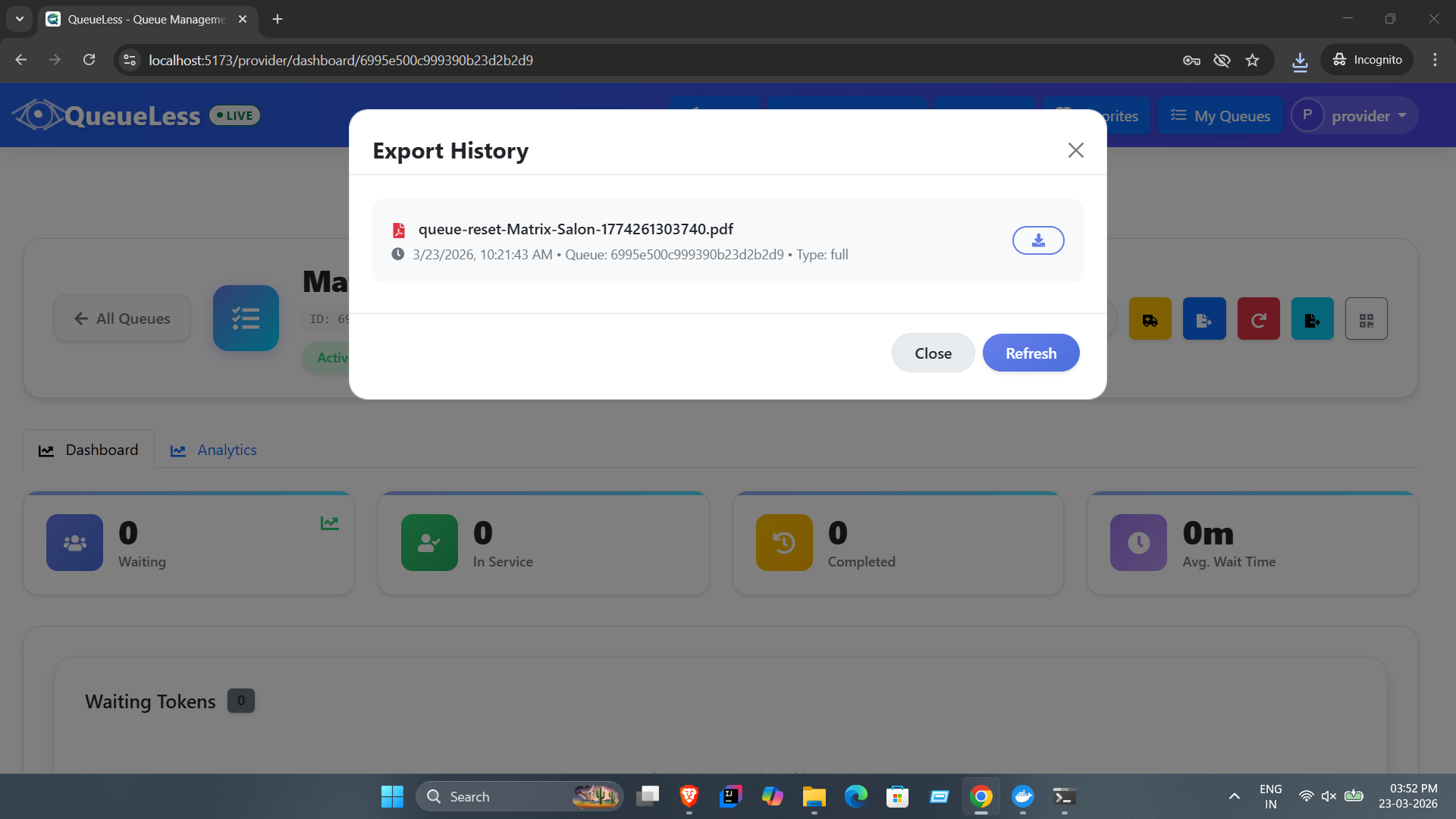Download the queue-reset-Matrix-Salon PDF export
The image size is (1456, 819).
click(x=1038, y=240)
